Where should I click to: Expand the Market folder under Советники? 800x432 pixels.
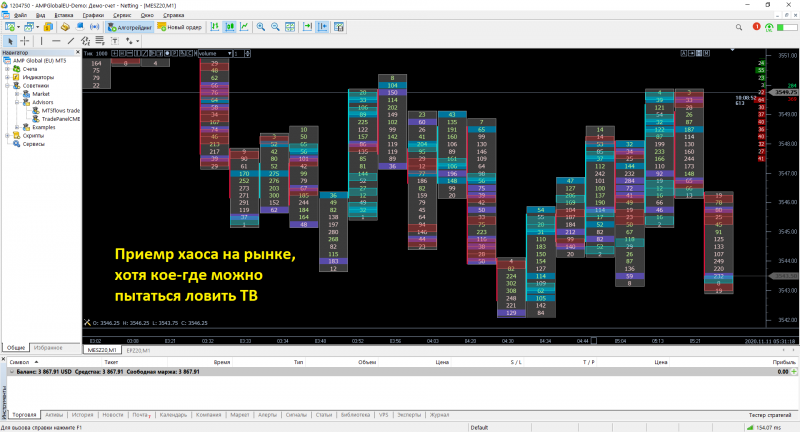[17, 94]
